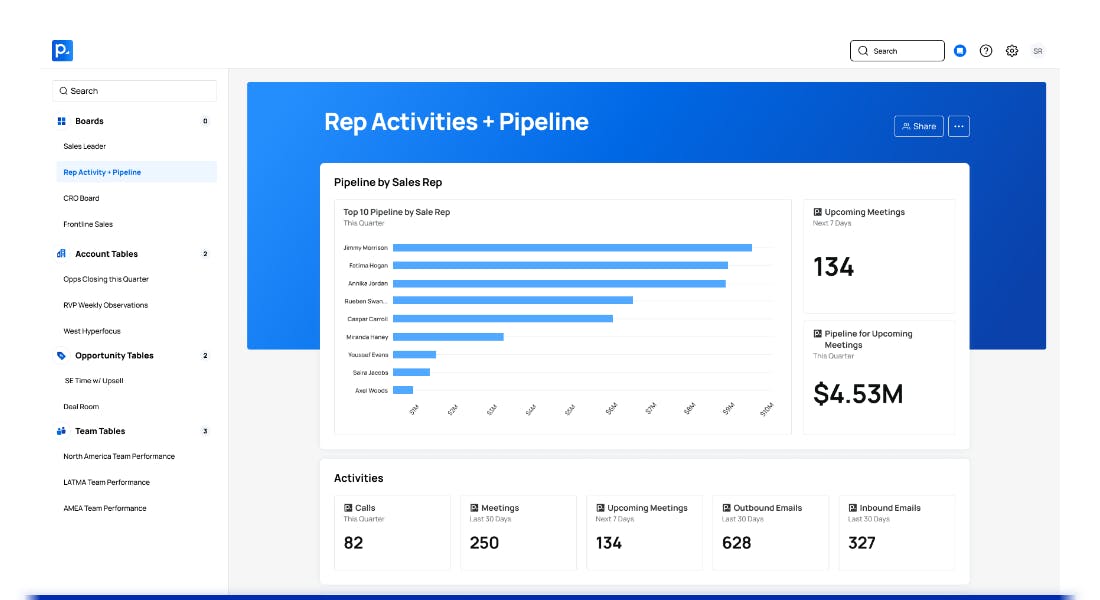Click the People.ai logo icon
The image size is (1100, 600).
click(x=62, y=51)
